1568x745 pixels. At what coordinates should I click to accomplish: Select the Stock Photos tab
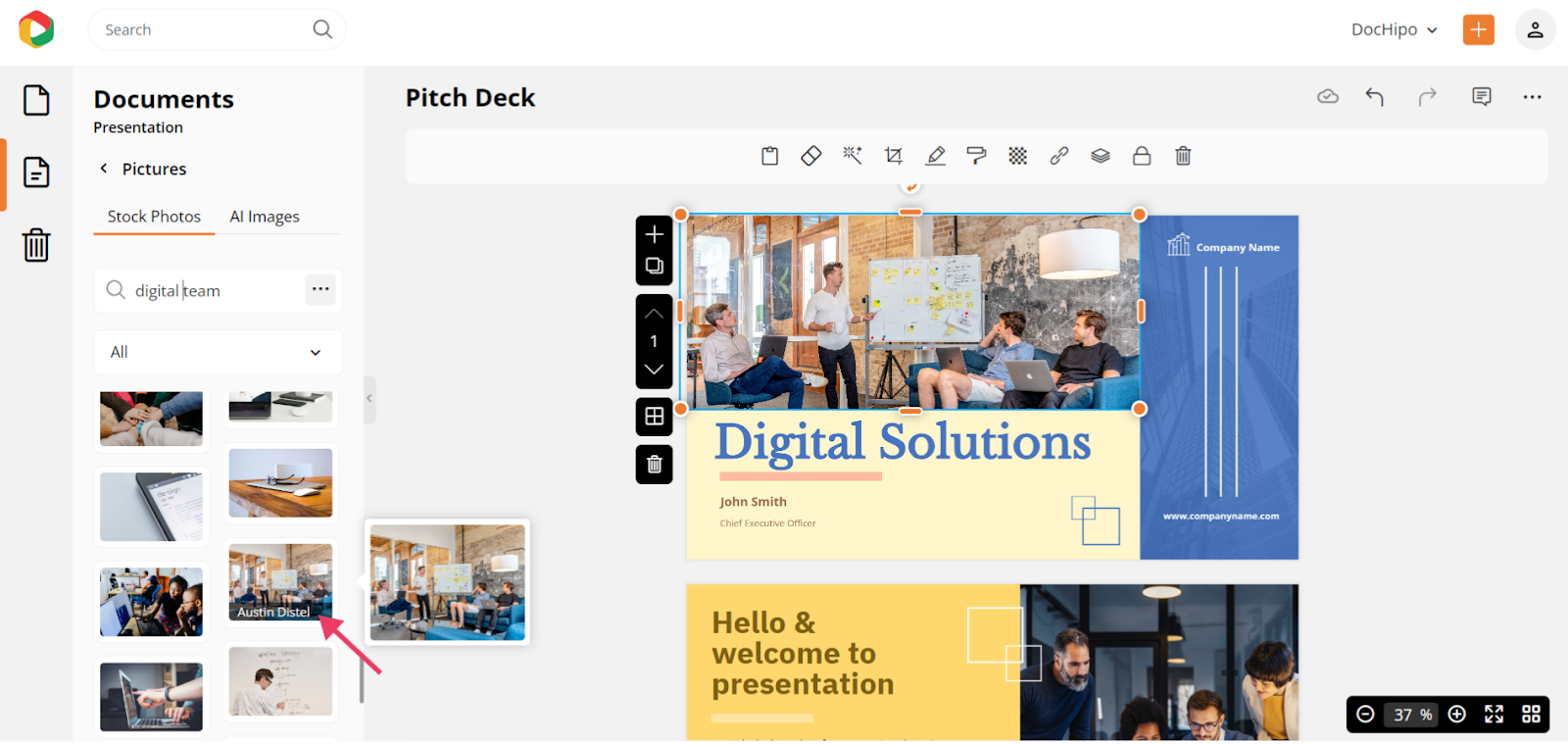pyautogui.click(x=154, y=217)
